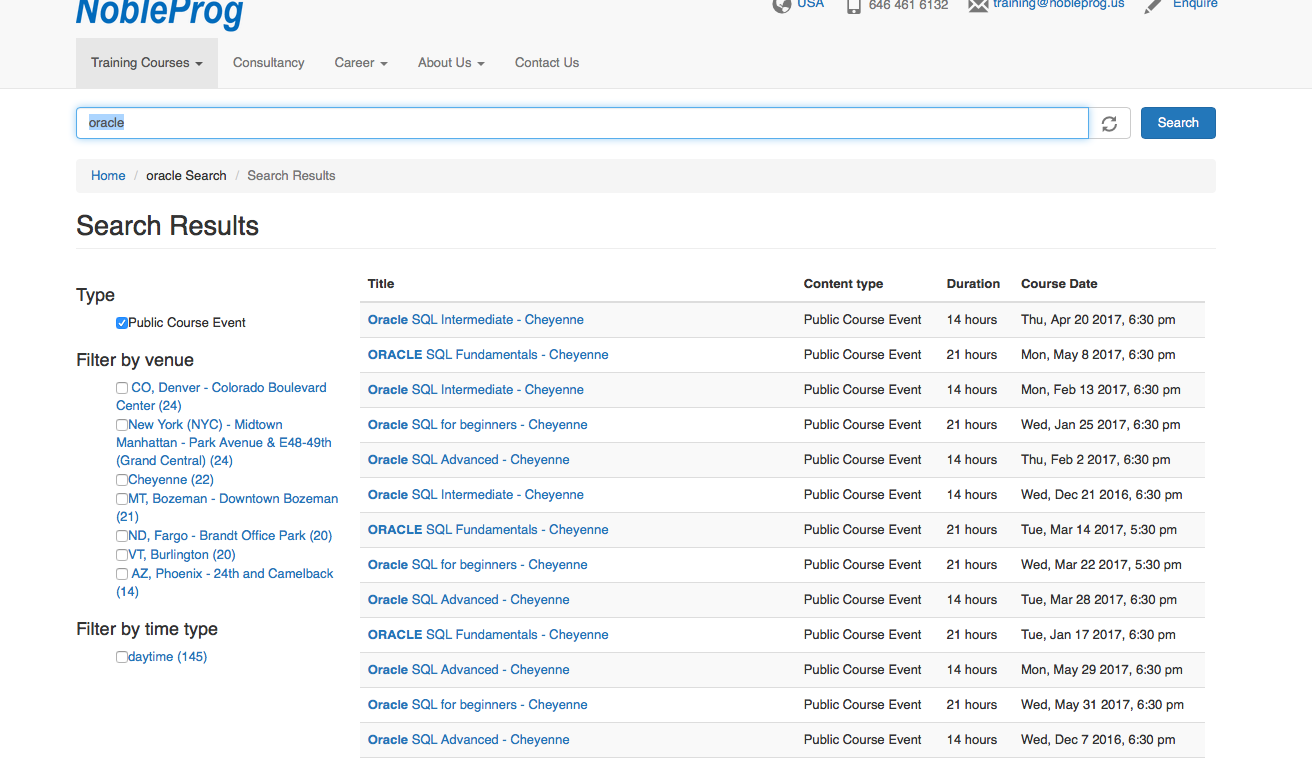Open Oracle SQL Intermediate course dated Apr 20 2017

pyautogui.click(x=476, y=320)
